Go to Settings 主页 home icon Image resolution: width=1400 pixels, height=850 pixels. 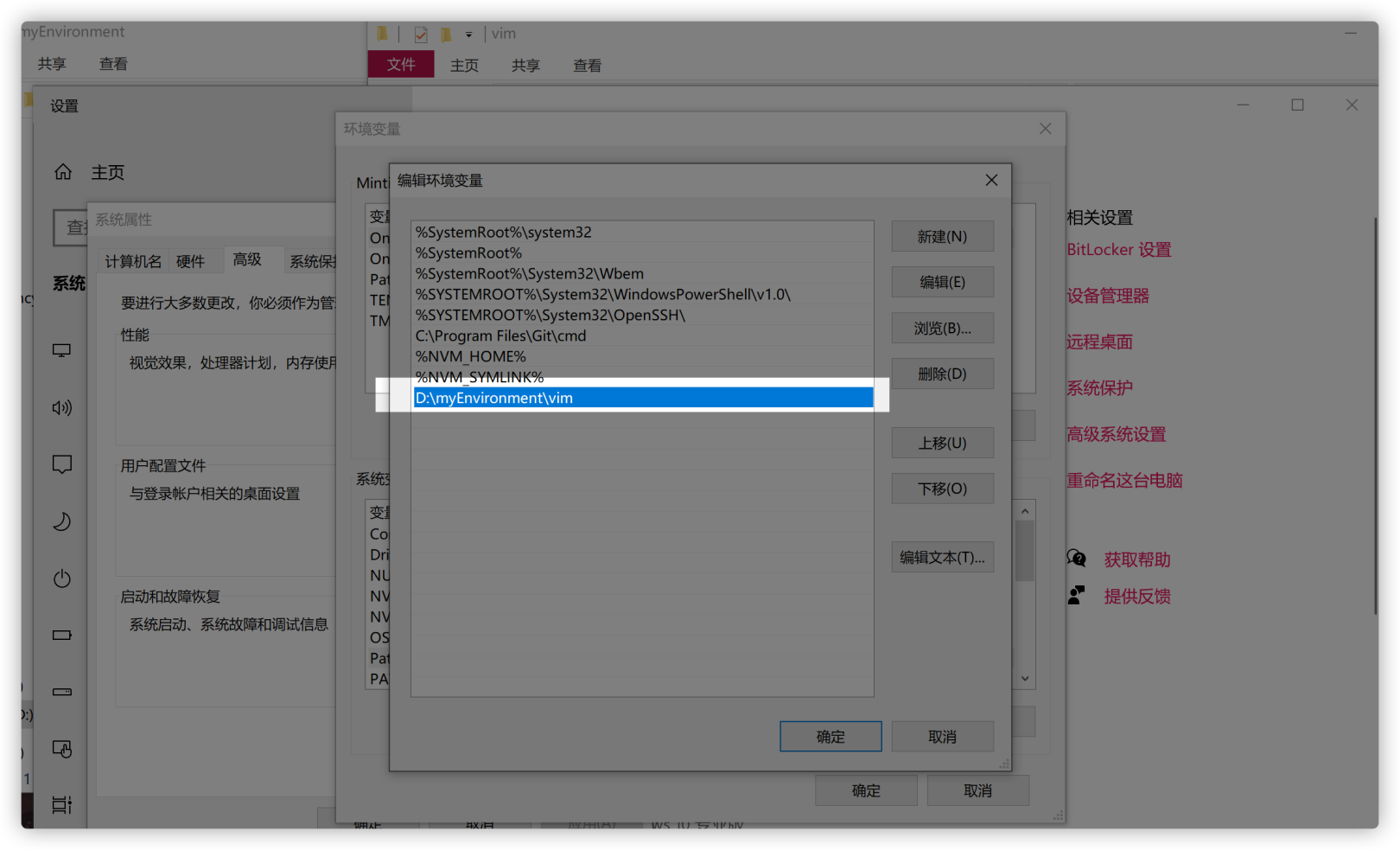[63, 171]
